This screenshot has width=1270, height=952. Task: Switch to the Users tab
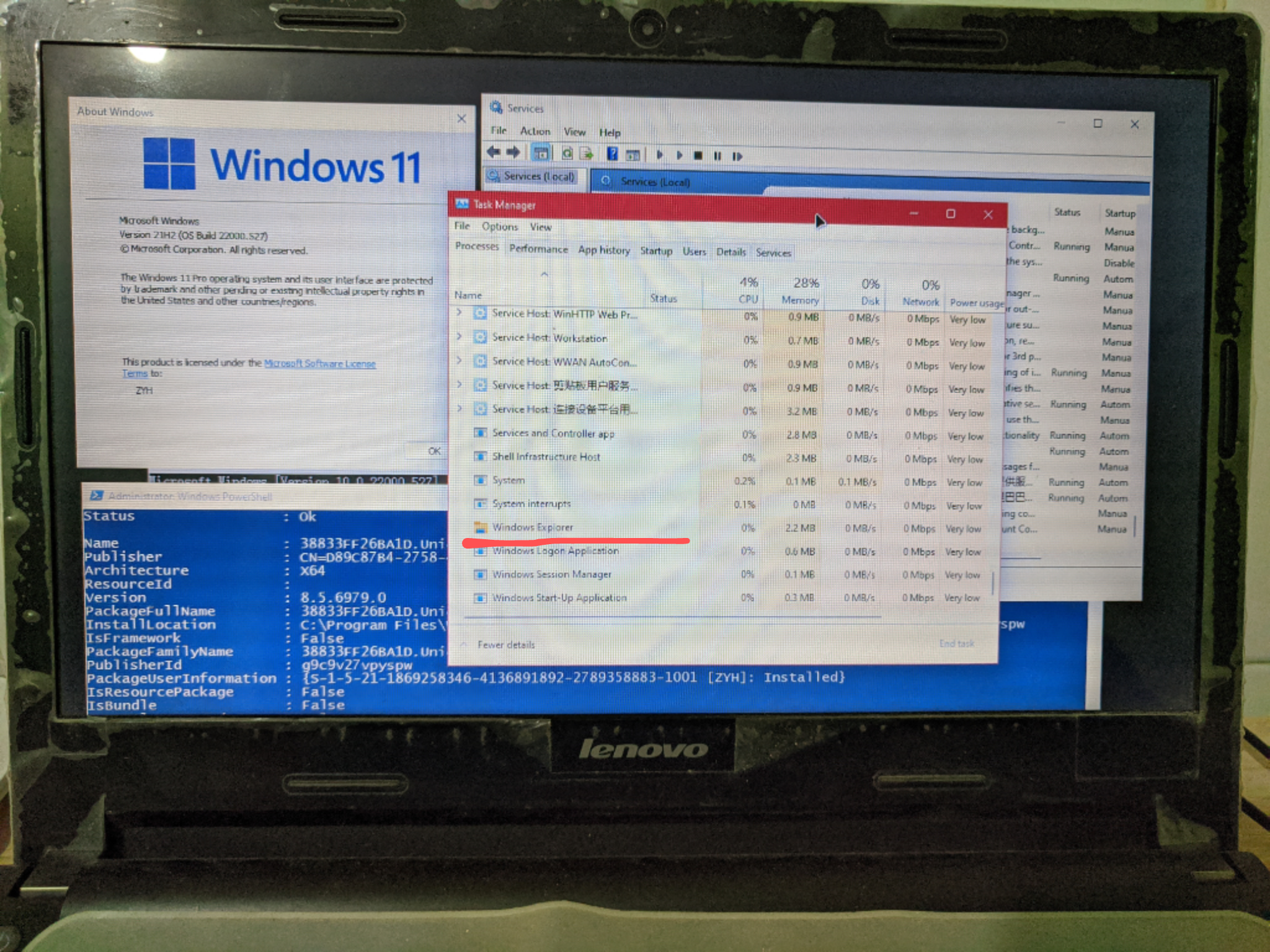[x=694, y=251]
